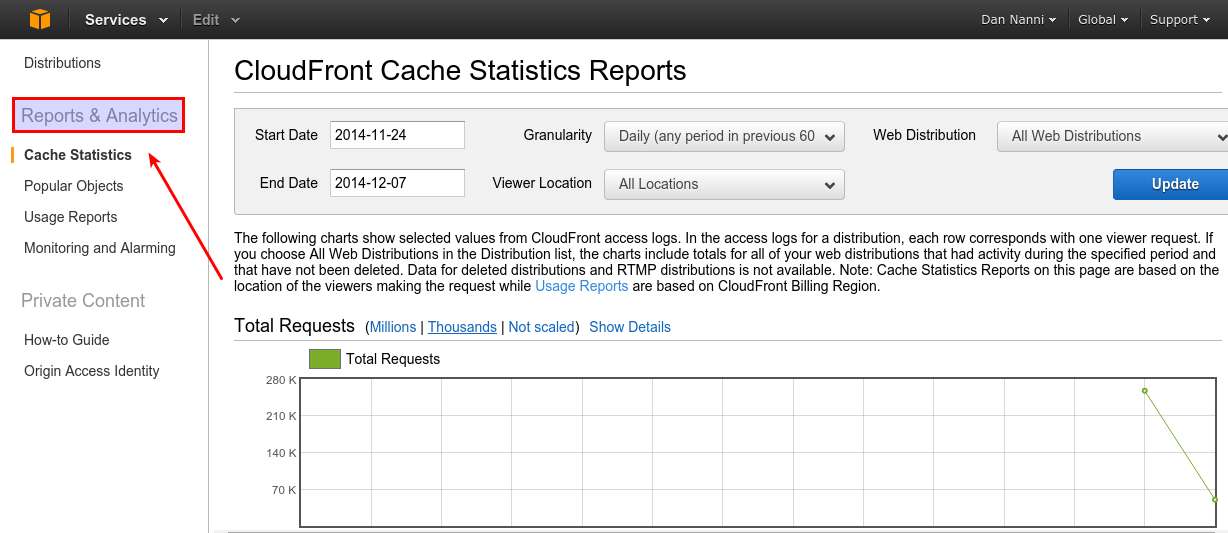Expand the Dan Nanni account dropdown

click(x=1019, y=19)
